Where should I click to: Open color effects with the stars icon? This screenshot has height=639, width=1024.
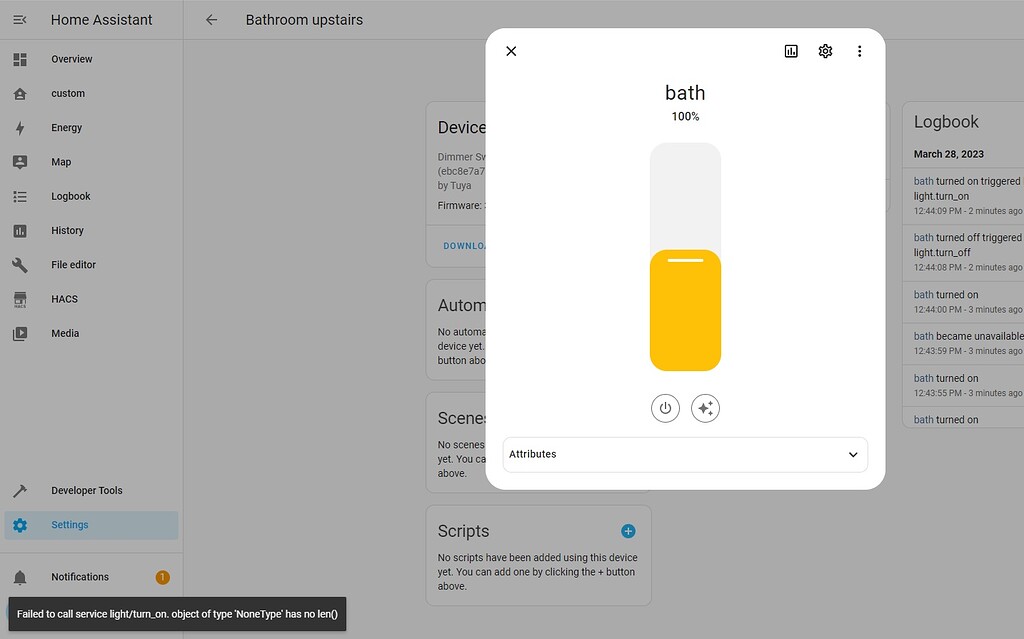click(705, 408)
